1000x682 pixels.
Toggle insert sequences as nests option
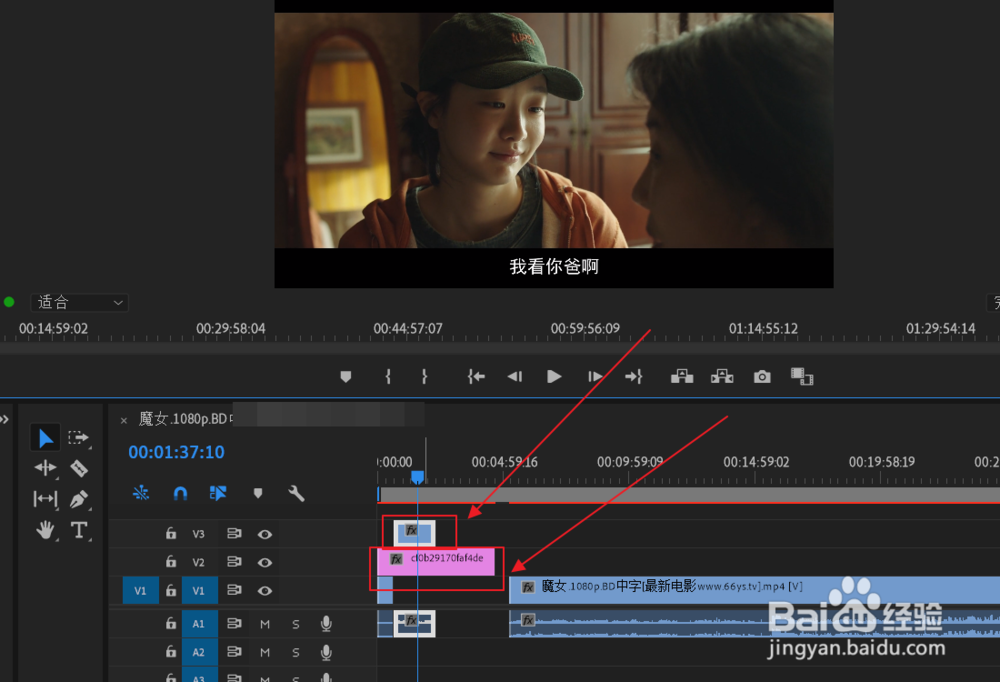point(141,493)
